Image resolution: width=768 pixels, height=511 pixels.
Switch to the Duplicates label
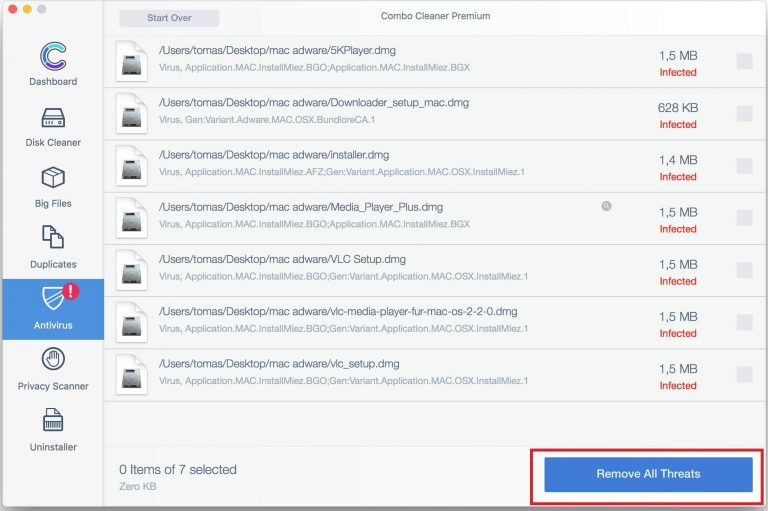point(53,265)
